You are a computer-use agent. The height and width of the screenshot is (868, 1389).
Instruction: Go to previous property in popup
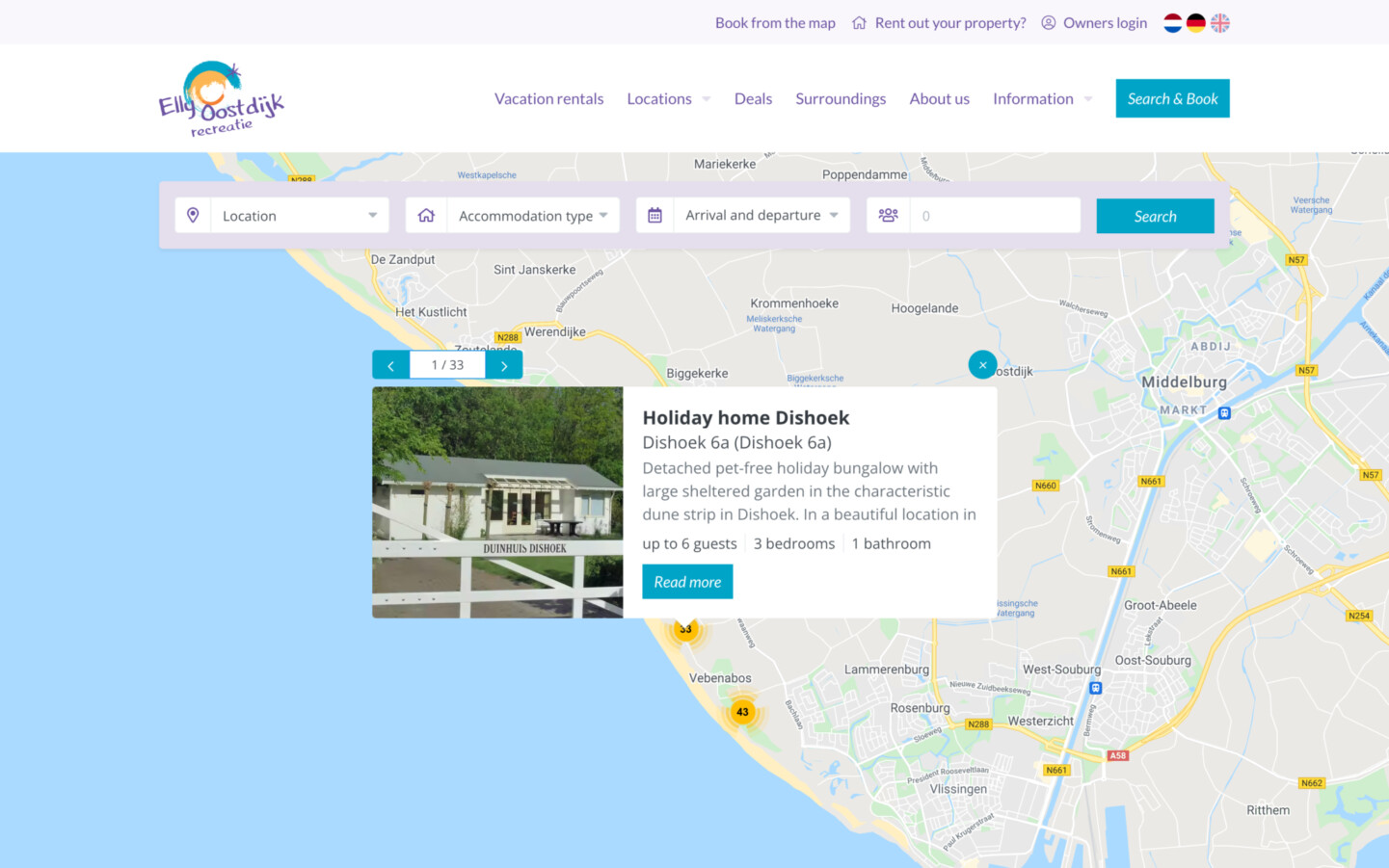point(390,365)
